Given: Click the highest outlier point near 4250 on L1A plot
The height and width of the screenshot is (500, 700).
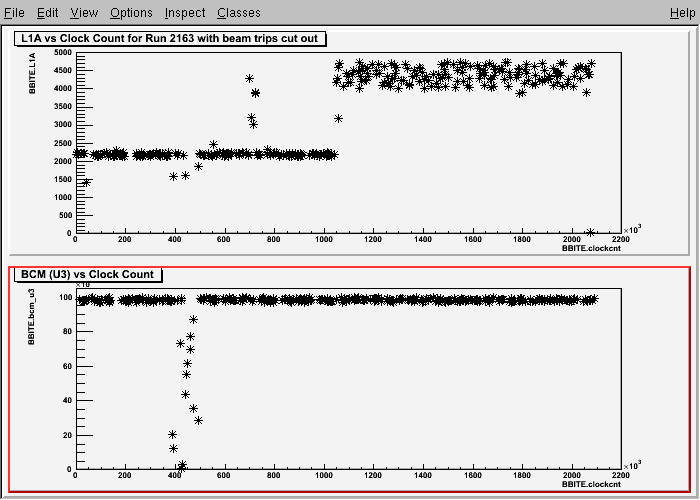Looking at the screenshot, I should [250, 79].
